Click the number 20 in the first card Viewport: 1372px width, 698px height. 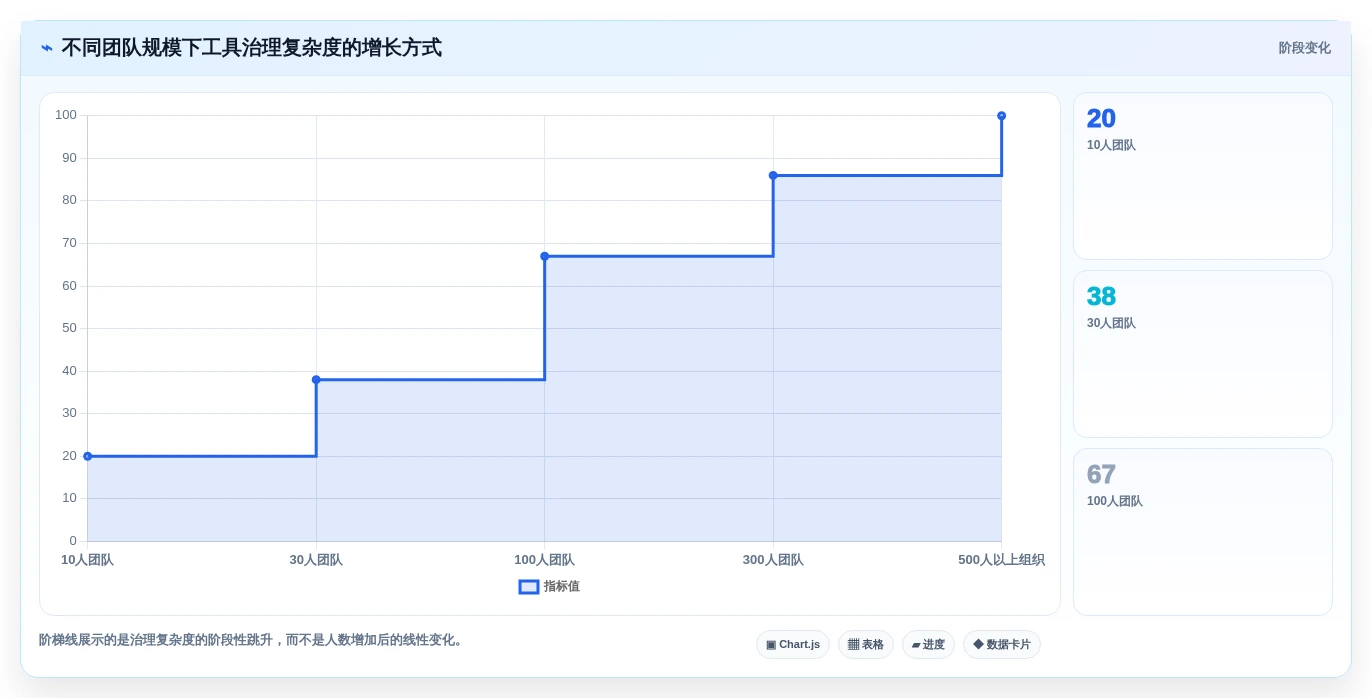click(1101, 119)
